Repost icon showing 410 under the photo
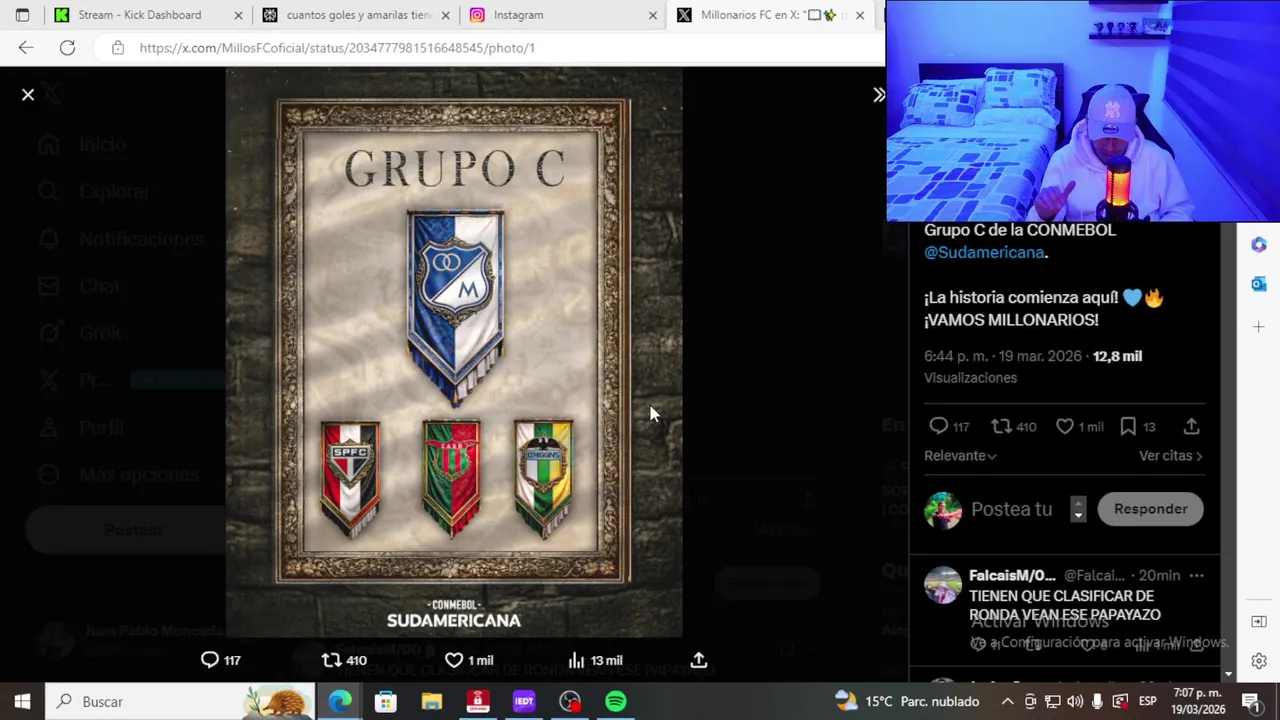This screenshot has width=1280, height=720. (x=343, y=660)
